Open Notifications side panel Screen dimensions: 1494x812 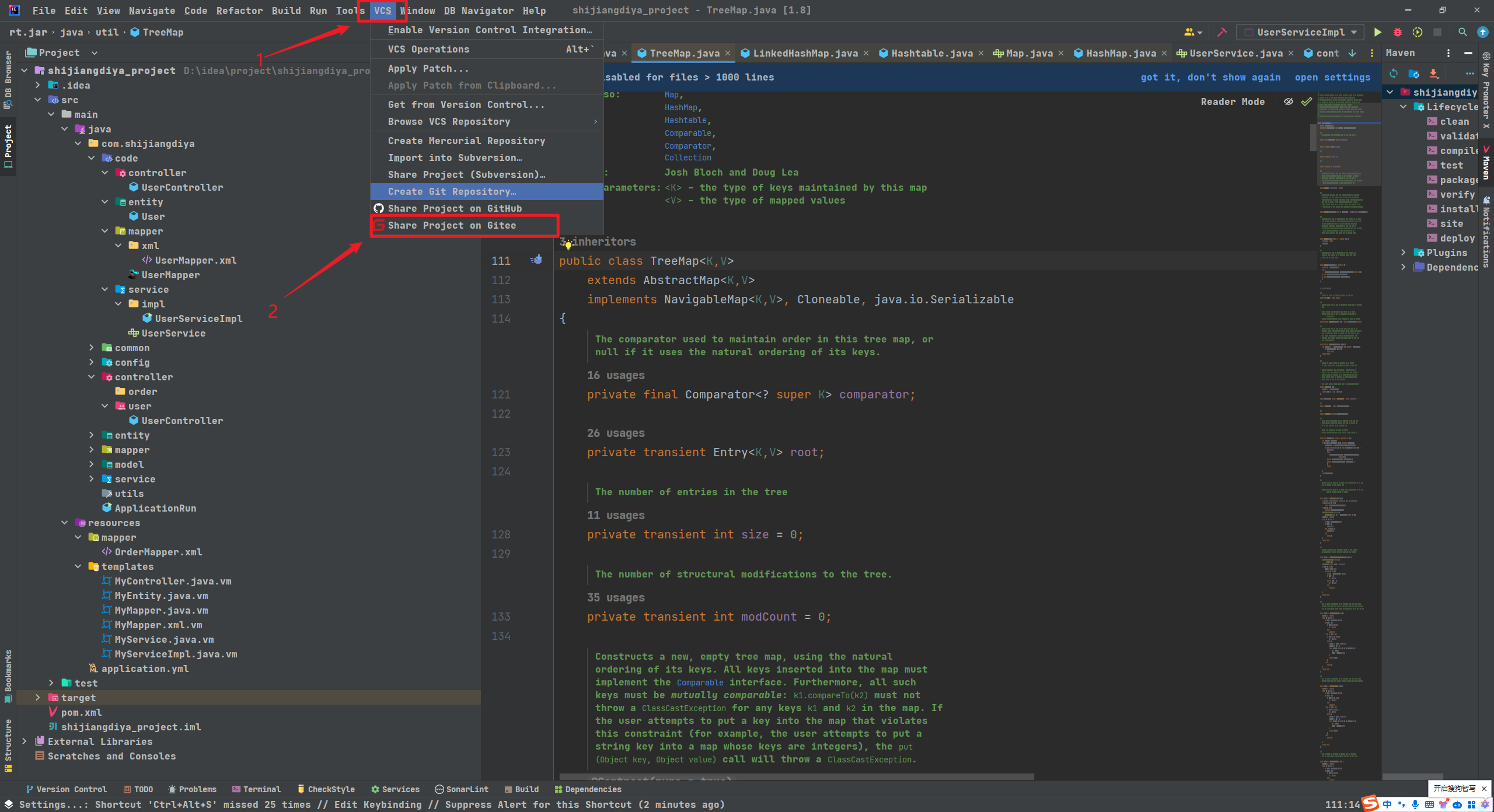1486,232
